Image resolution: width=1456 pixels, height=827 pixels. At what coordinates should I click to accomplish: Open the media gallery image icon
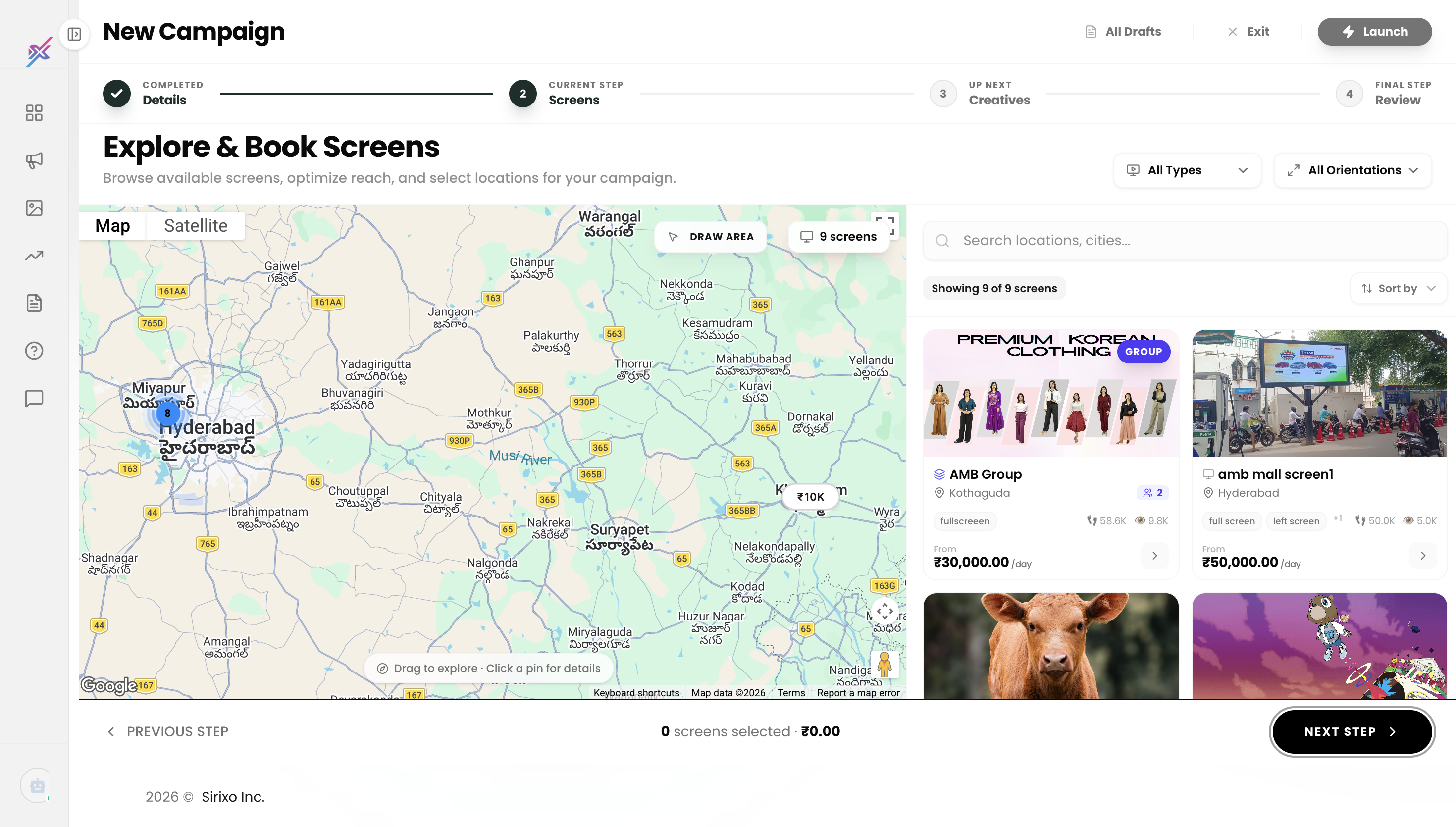click(34, 208)
